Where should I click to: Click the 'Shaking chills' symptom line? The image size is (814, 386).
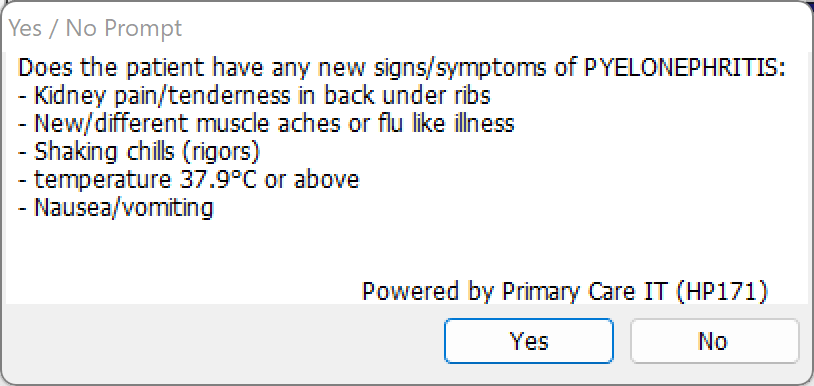[x=139, y=152]
